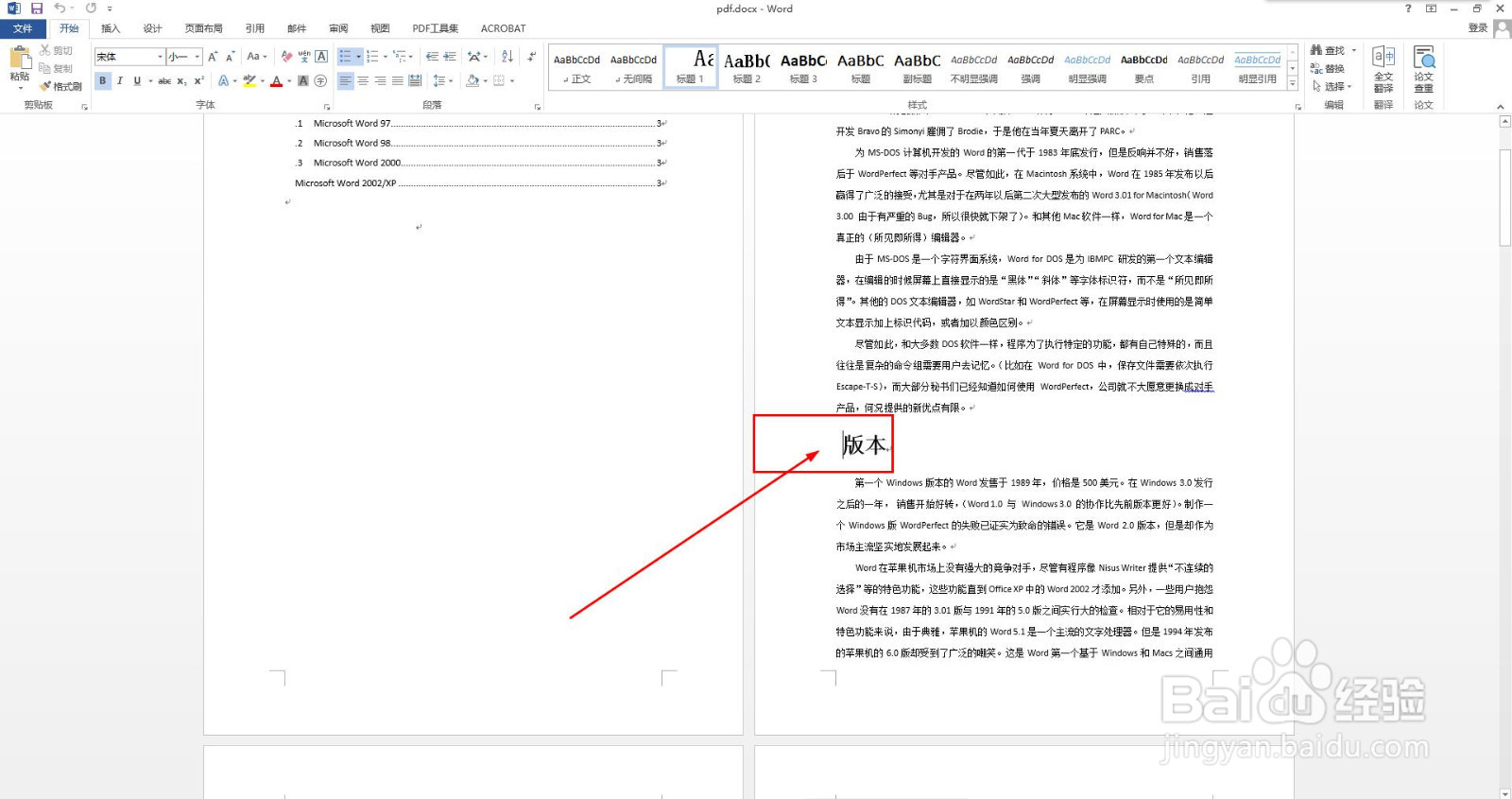The image size is (1512, 799).
Task: Click the Full Text Translate (全文翻译) icon
Action: [x=1383, y=57]
